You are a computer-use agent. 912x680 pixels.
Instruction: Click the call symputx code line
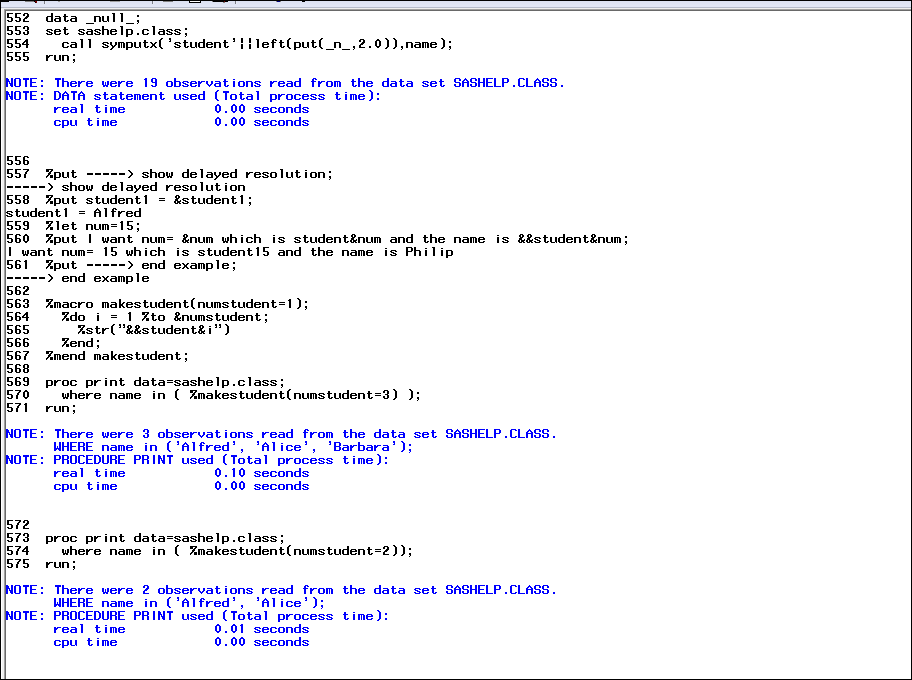point(180,43)
